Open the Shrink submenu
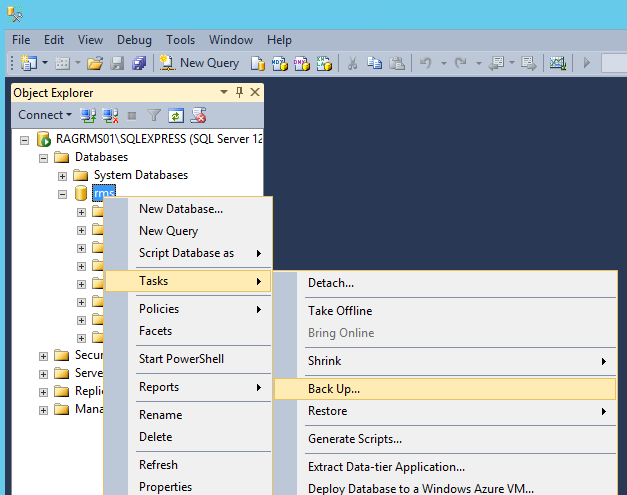 (445, 361)
